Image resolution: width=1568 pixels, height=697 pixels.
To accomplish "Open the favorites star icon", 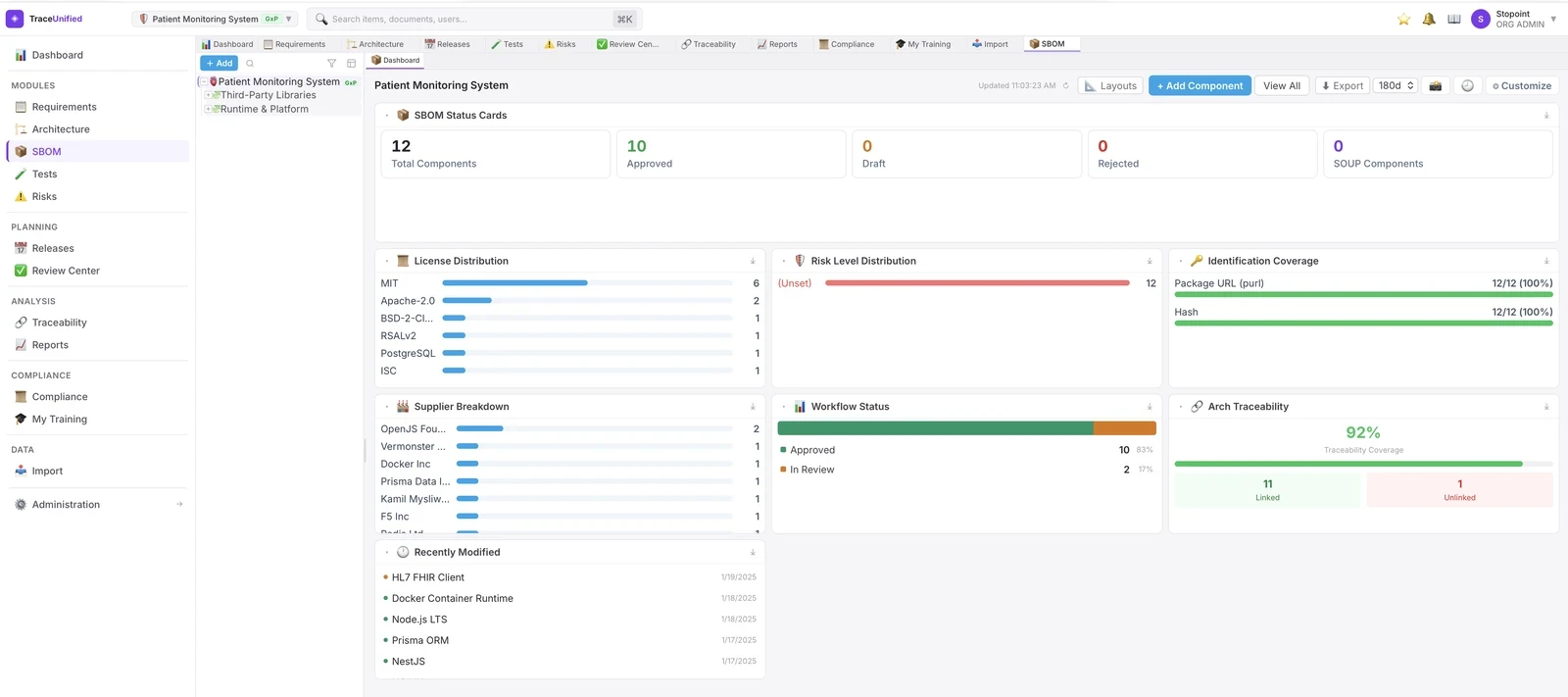I will [x=1403, y=19].
